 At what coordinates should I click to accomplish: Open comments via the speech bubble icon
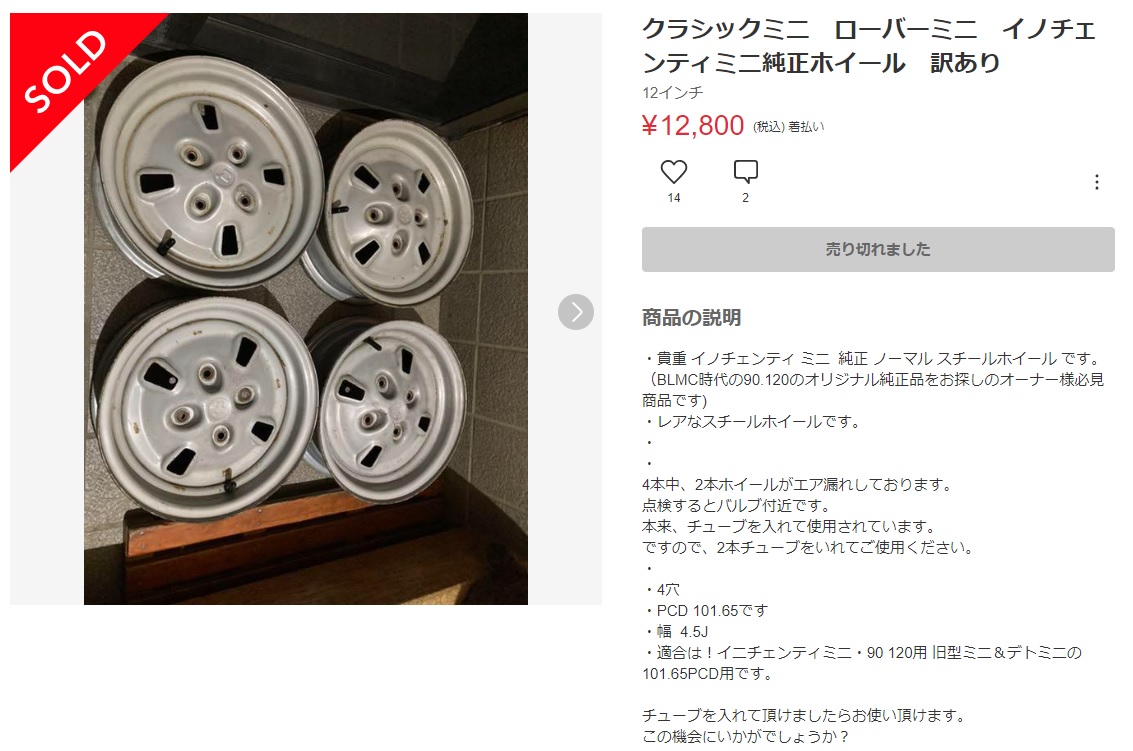[746, 171]
